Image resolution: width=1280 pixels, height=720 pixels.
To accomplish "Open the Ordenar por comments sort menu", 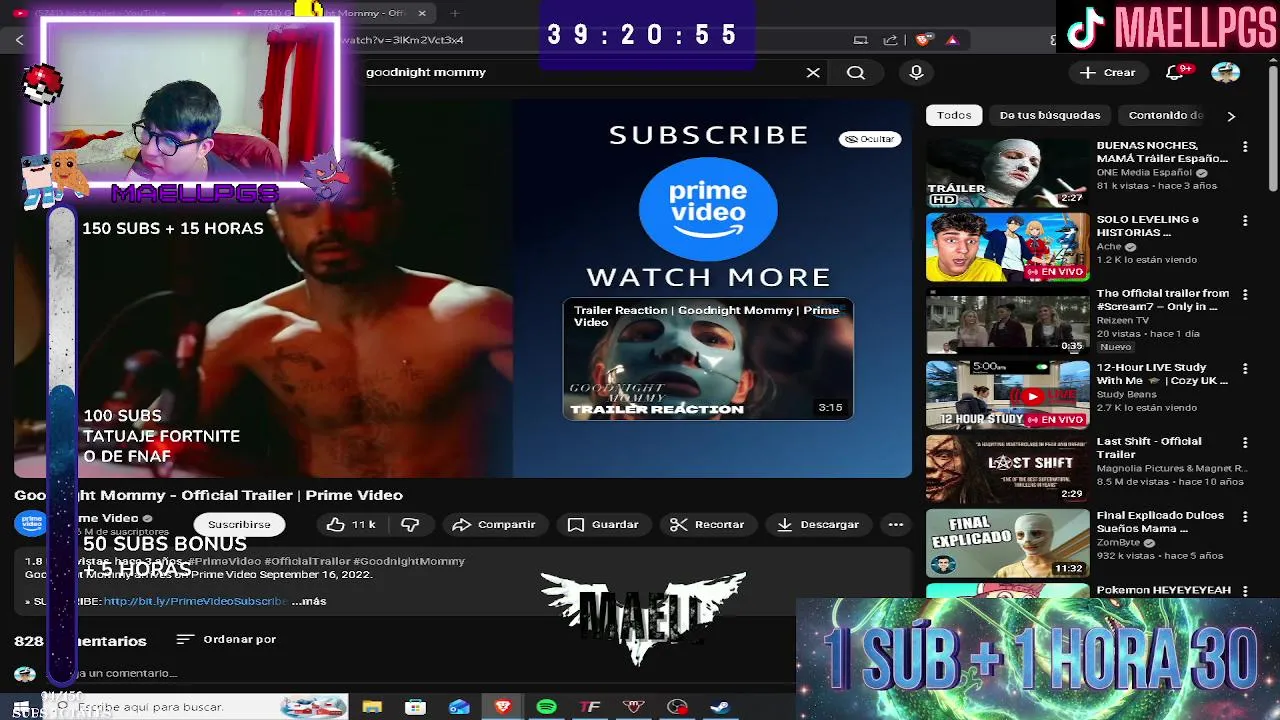I will 226,639.
